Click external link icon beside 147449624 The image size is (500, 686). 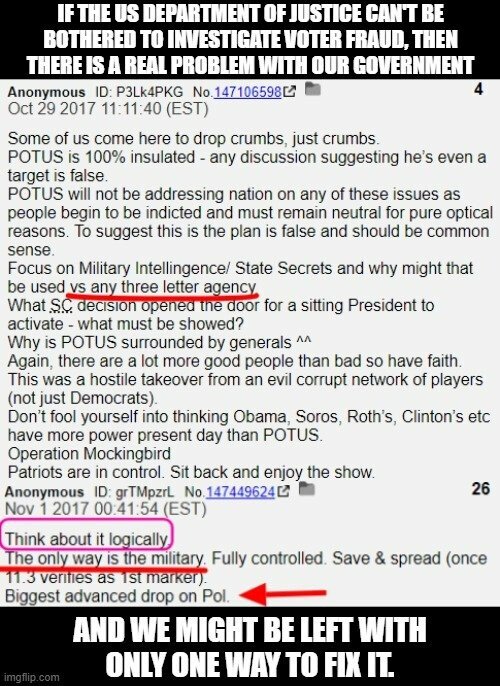click(x=283, y=492)
